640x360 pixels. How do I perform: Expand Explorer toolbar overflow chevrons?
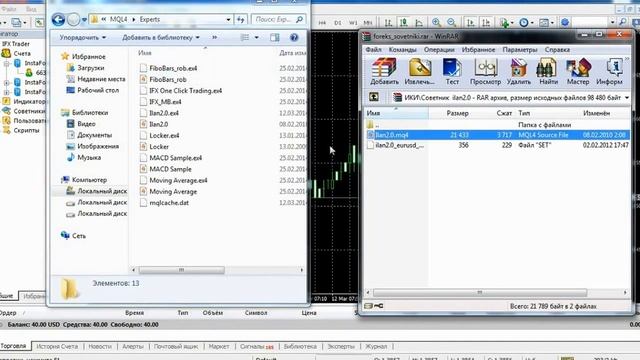click(215, 38)
